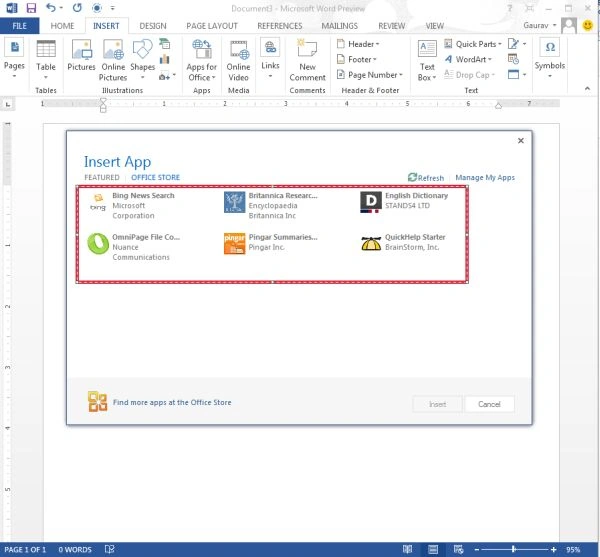Click the Screenshot icon in Illustrations
Image resolution: width=600 pixels, height=557 pixels.
coord(167,76)
